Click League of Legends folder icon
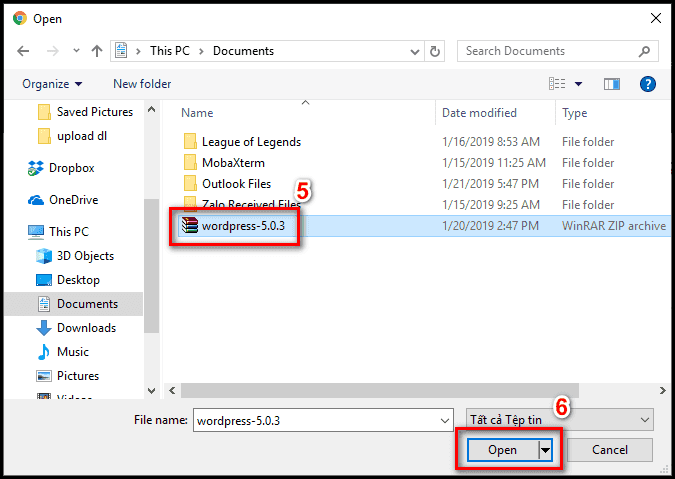 (x=190, y=142)
